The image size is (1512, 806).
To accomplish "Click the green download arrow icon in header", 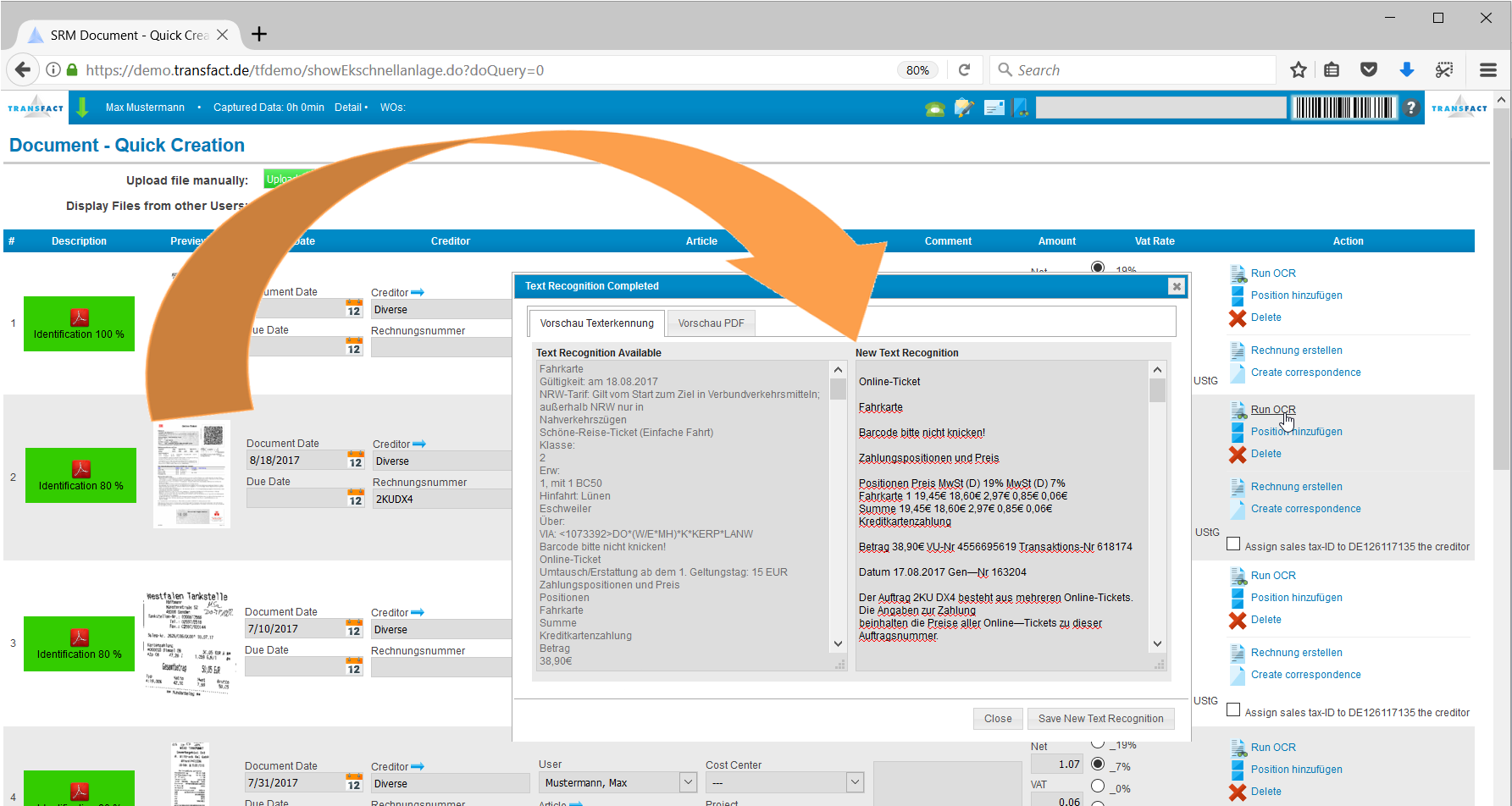I will click(82, 108).
